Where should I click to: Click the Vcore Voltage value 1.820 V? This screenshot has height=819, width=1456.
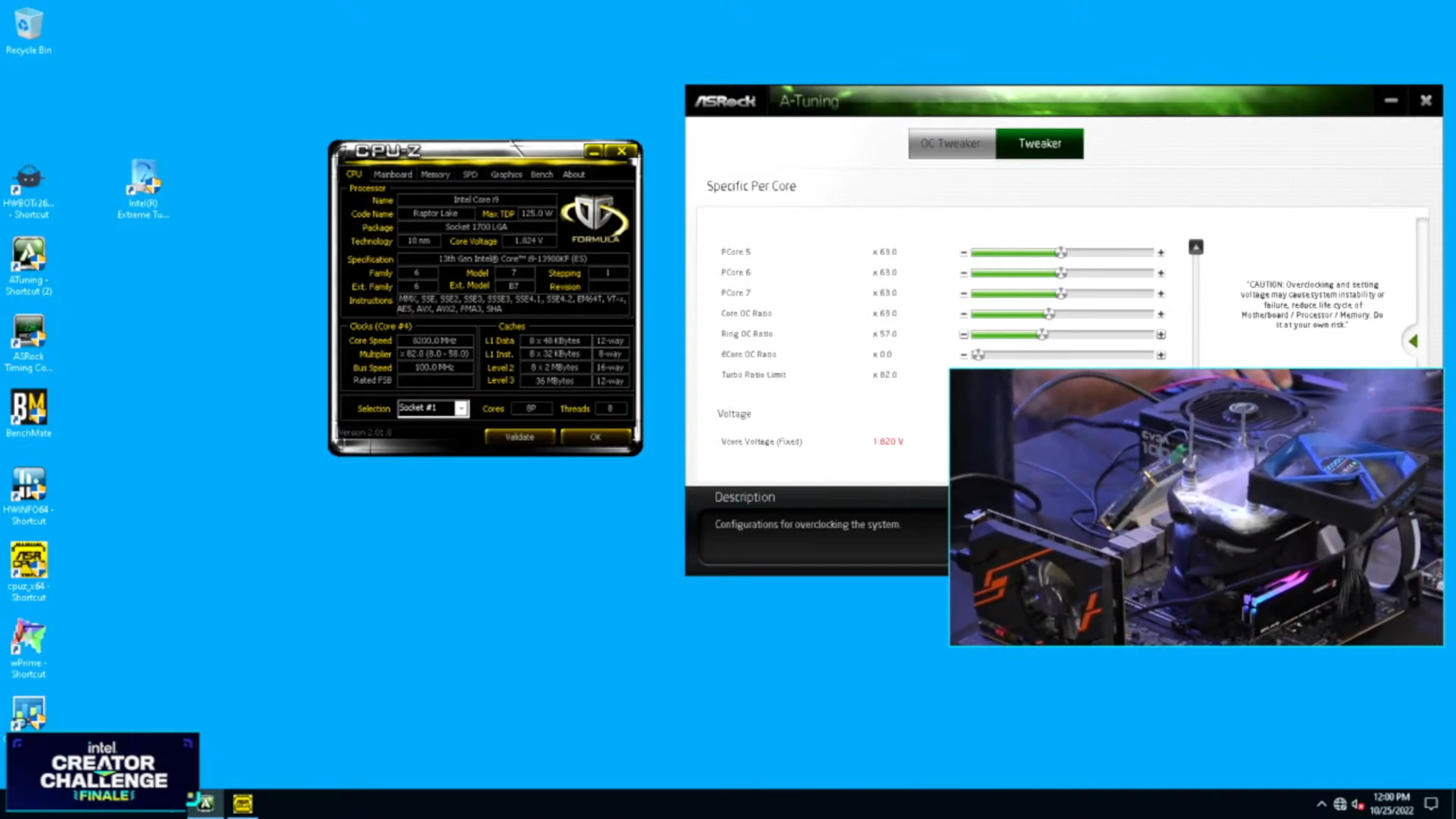pos(888,441)
